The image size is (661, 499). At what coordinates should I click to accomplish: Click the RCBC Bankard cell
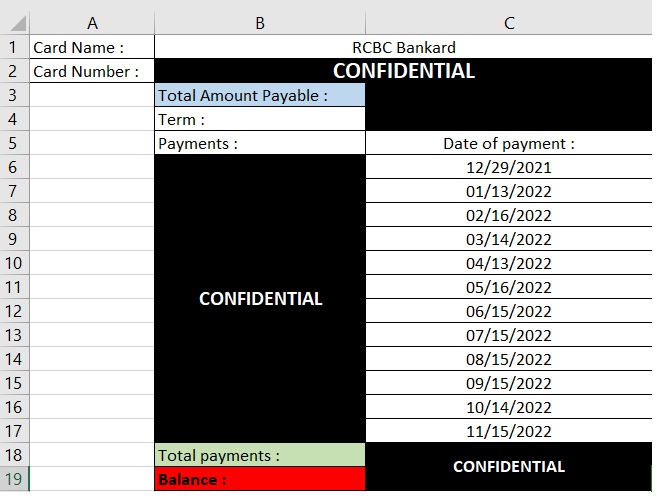pyautogui.click(x=403, y=47)
